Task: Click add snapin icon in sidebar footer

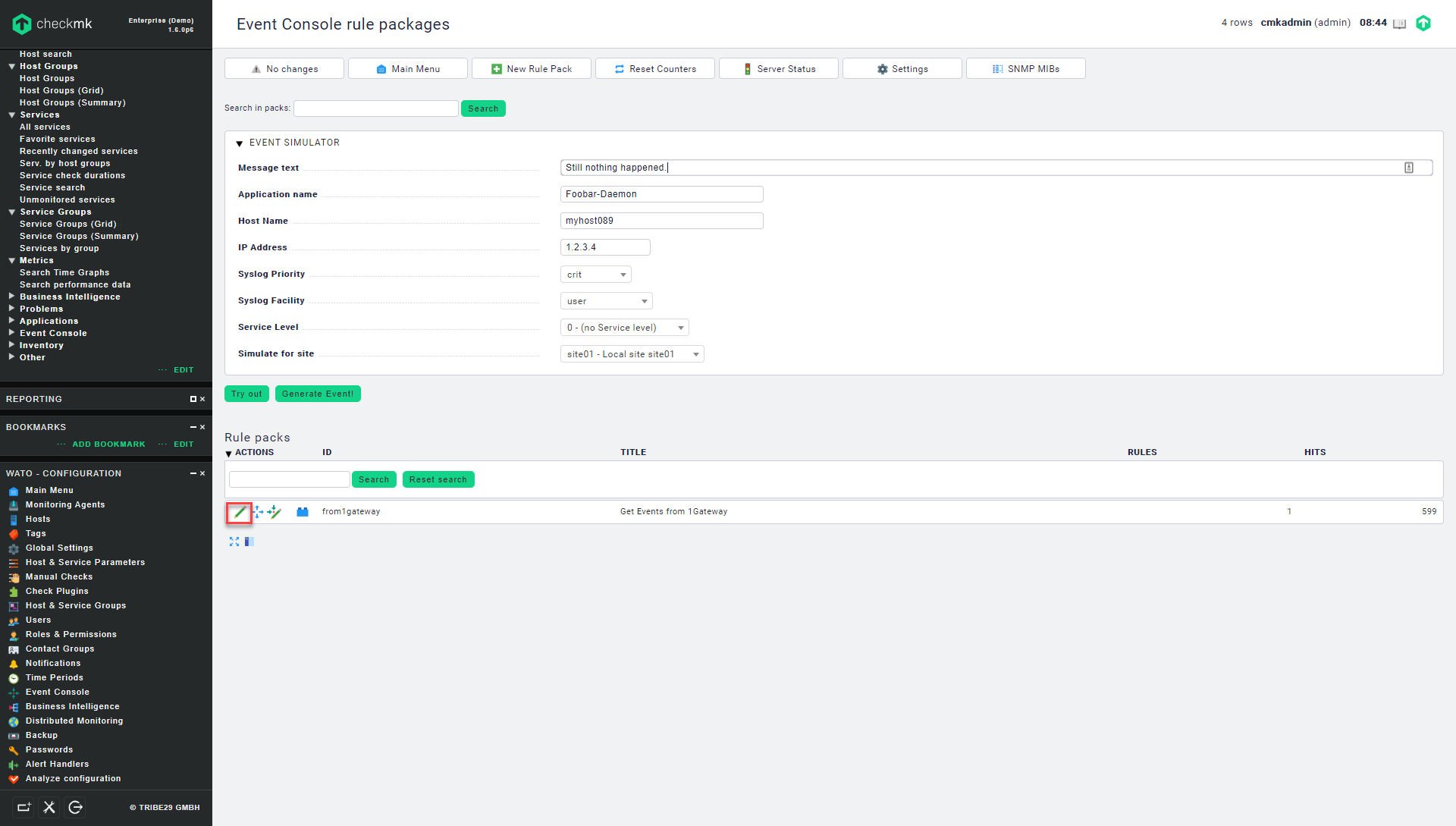Action: pos(24,807)
